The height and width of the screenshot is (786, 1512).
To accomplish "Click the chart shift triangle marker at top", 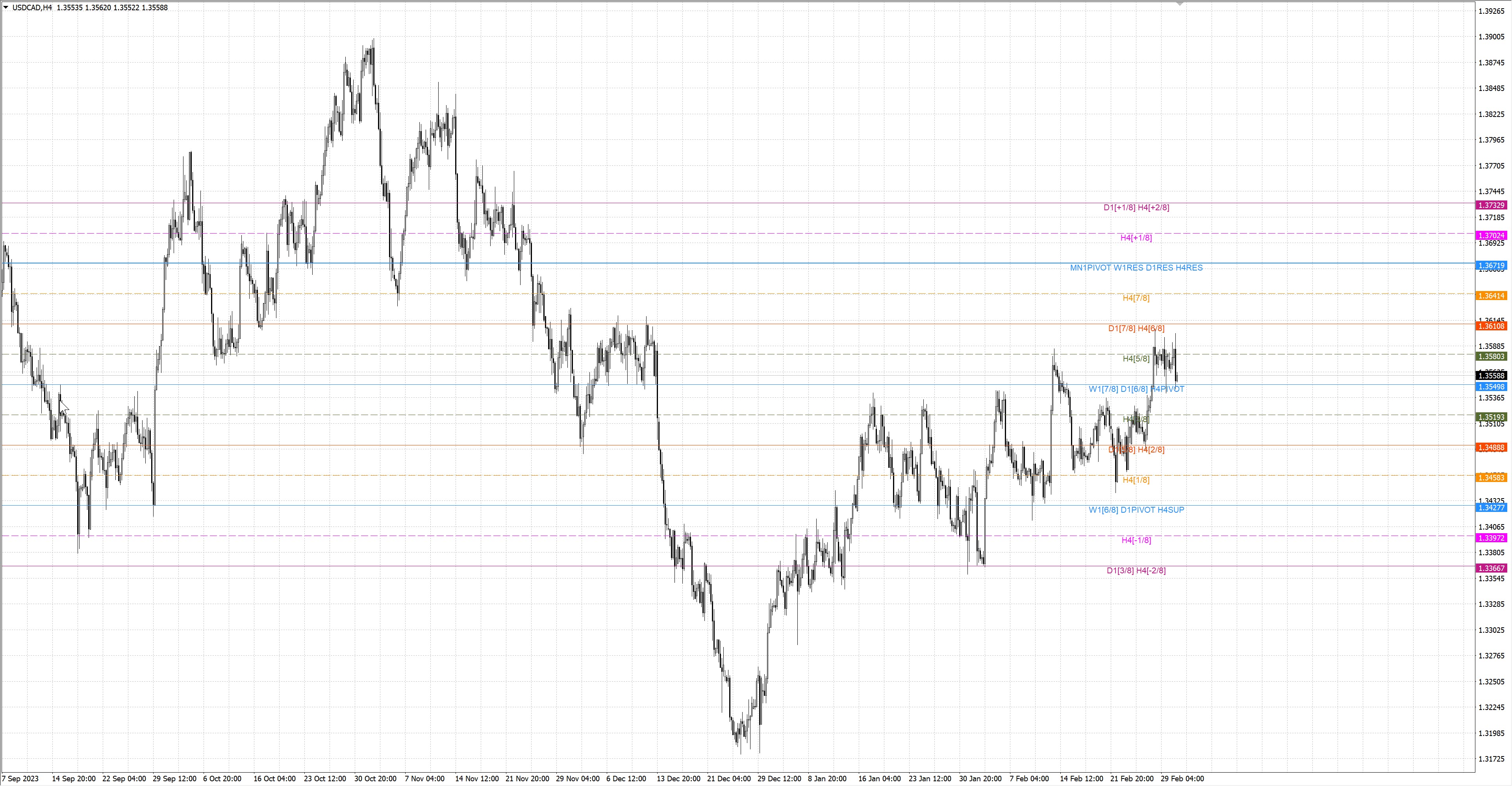I will point(1180,4).
